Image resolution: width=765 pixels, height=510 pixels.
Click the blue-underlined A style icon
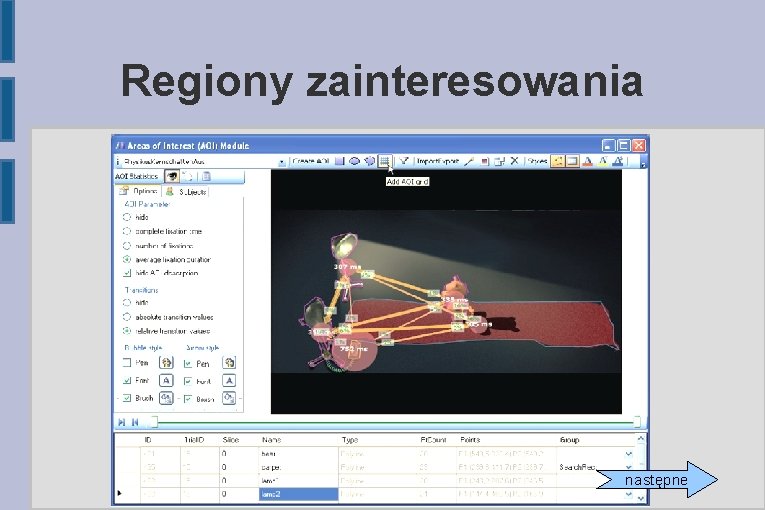pyautogui.click(x=618, y=161)
